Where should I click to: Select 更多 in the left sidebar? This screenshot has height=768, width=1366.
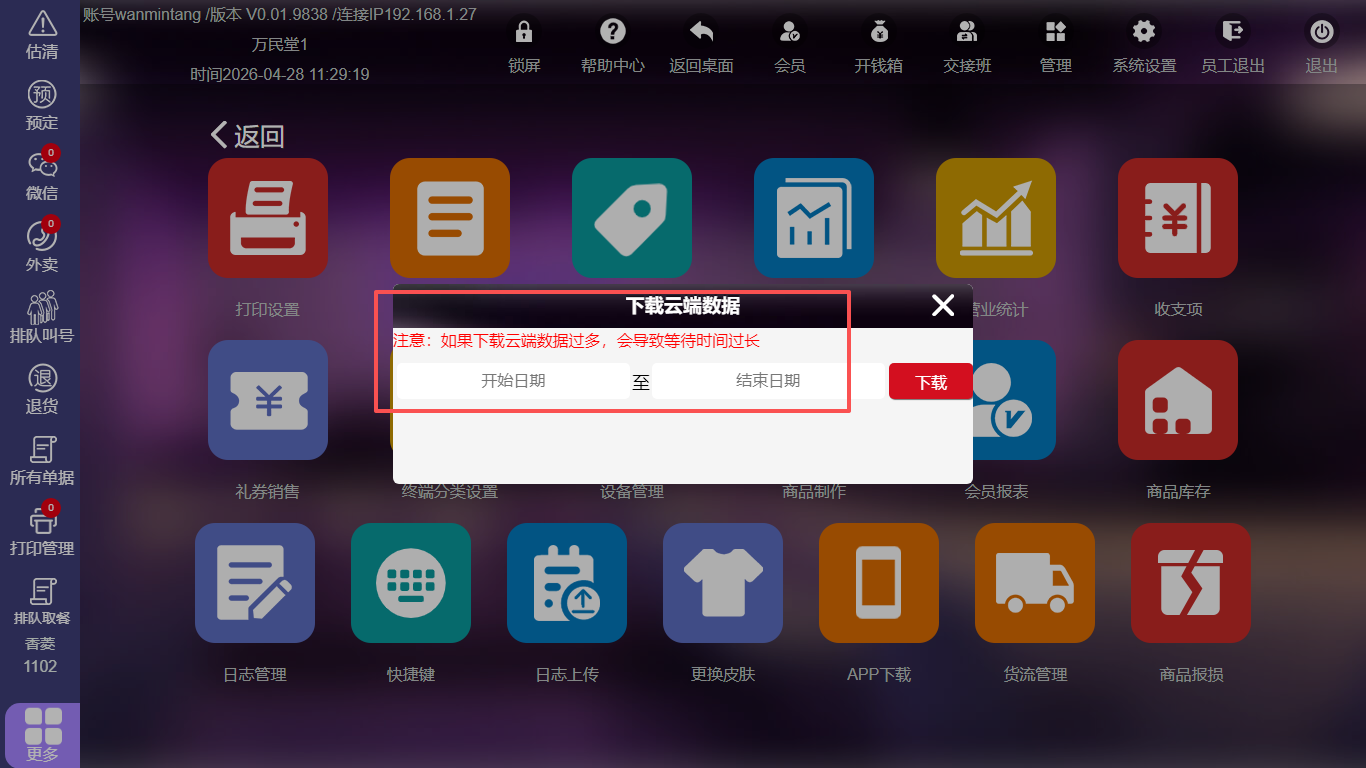click(x=42, y=735)
